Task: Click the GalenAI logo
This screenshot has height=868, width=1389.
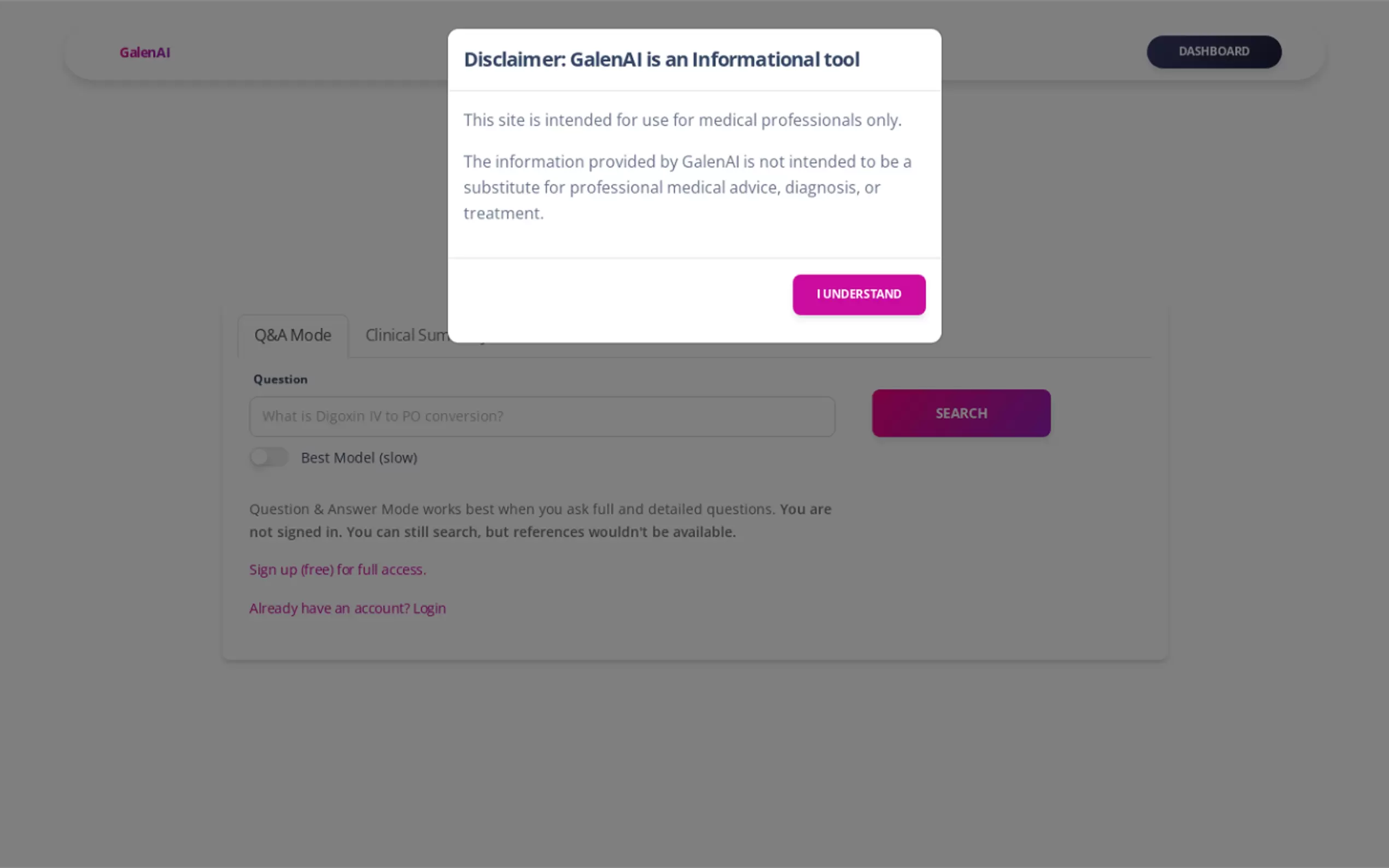Action: click(x=145, y=52)
